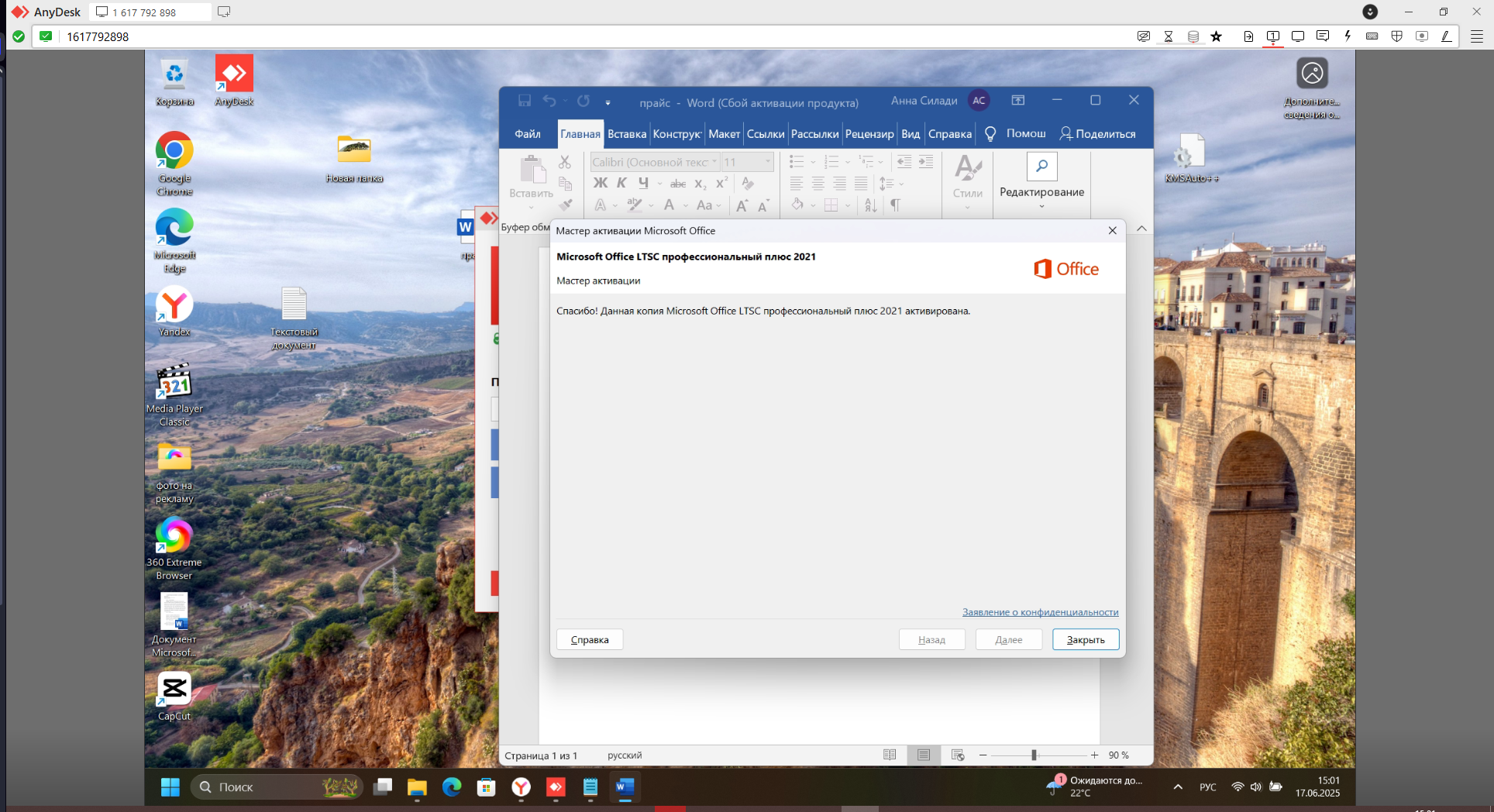
Task: Open the Заявление о конфиденциальности link
Action: click(x=1041, y=612)
